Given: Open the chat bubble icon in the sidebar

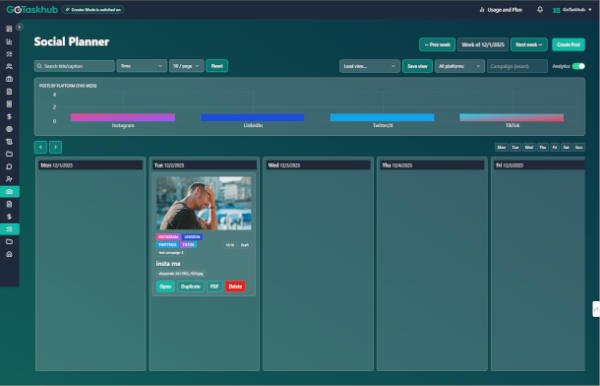Looking at the screenshot, I should (9, 166).
